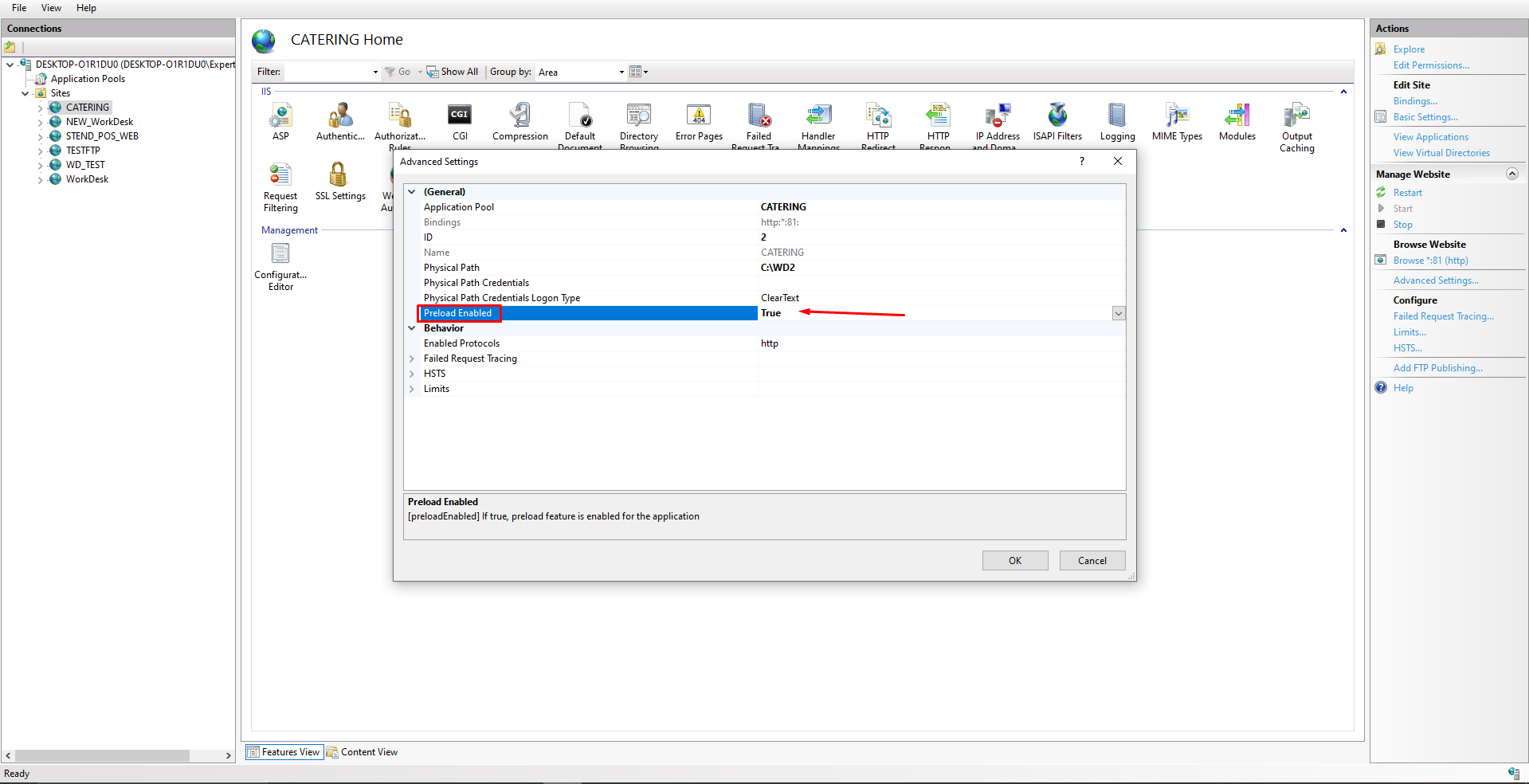1529x784 pixels.
Task: Open the ASP feature icon
Action: pos(280,117)
